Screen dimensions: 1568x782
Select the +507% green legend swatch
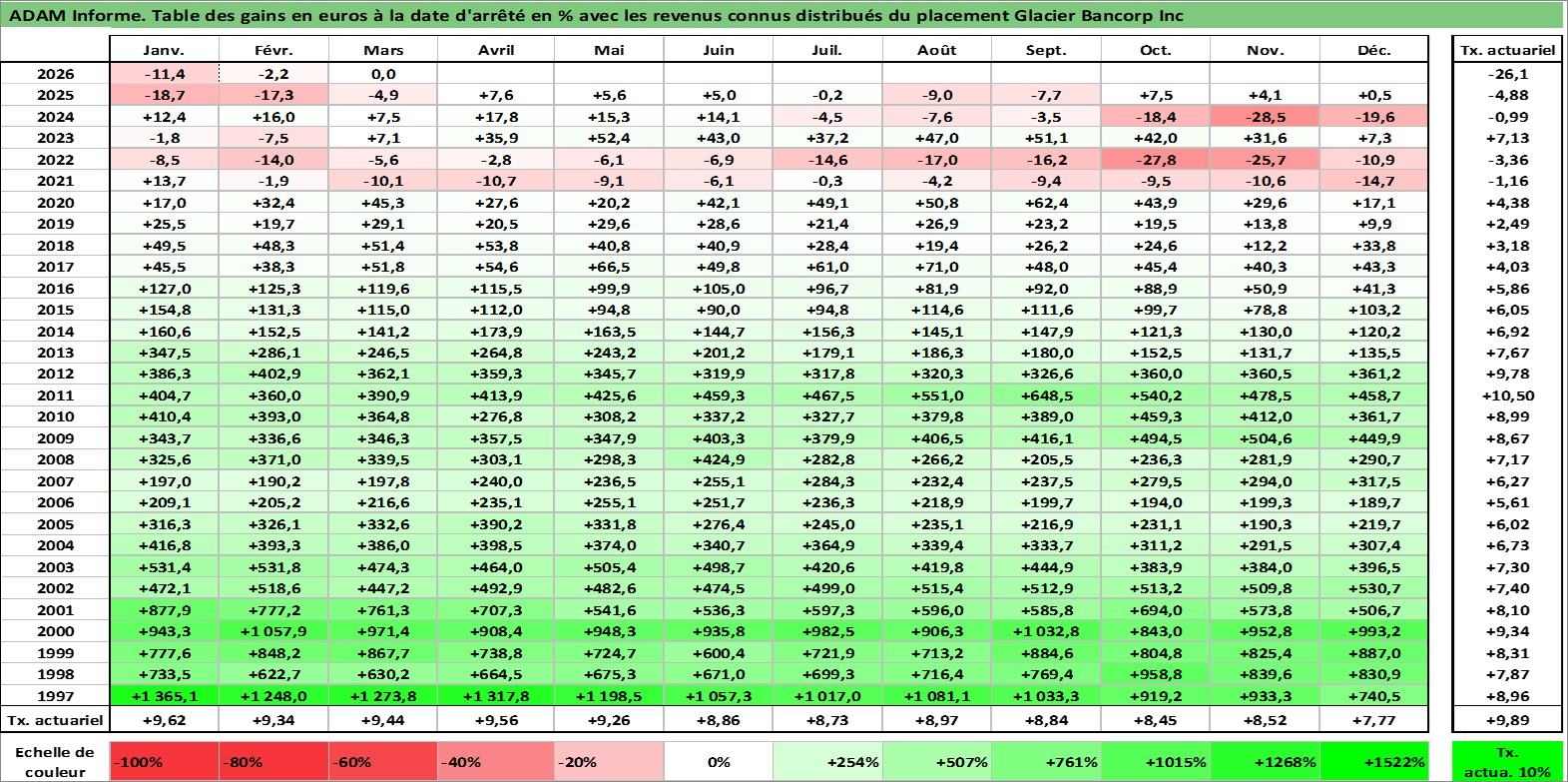point(936,761)
